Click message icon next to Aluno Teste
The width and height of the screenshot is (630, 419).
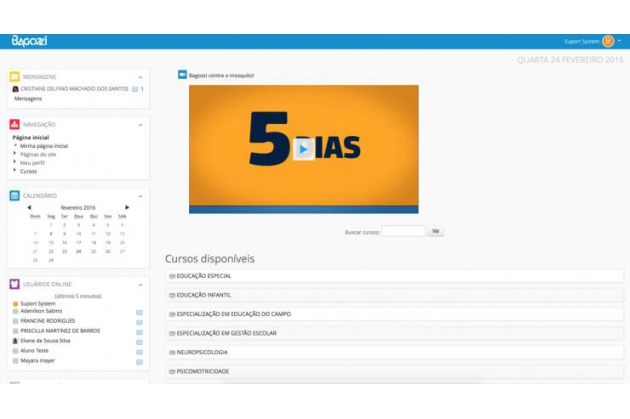pyautogui.click(x=139, y=351)
